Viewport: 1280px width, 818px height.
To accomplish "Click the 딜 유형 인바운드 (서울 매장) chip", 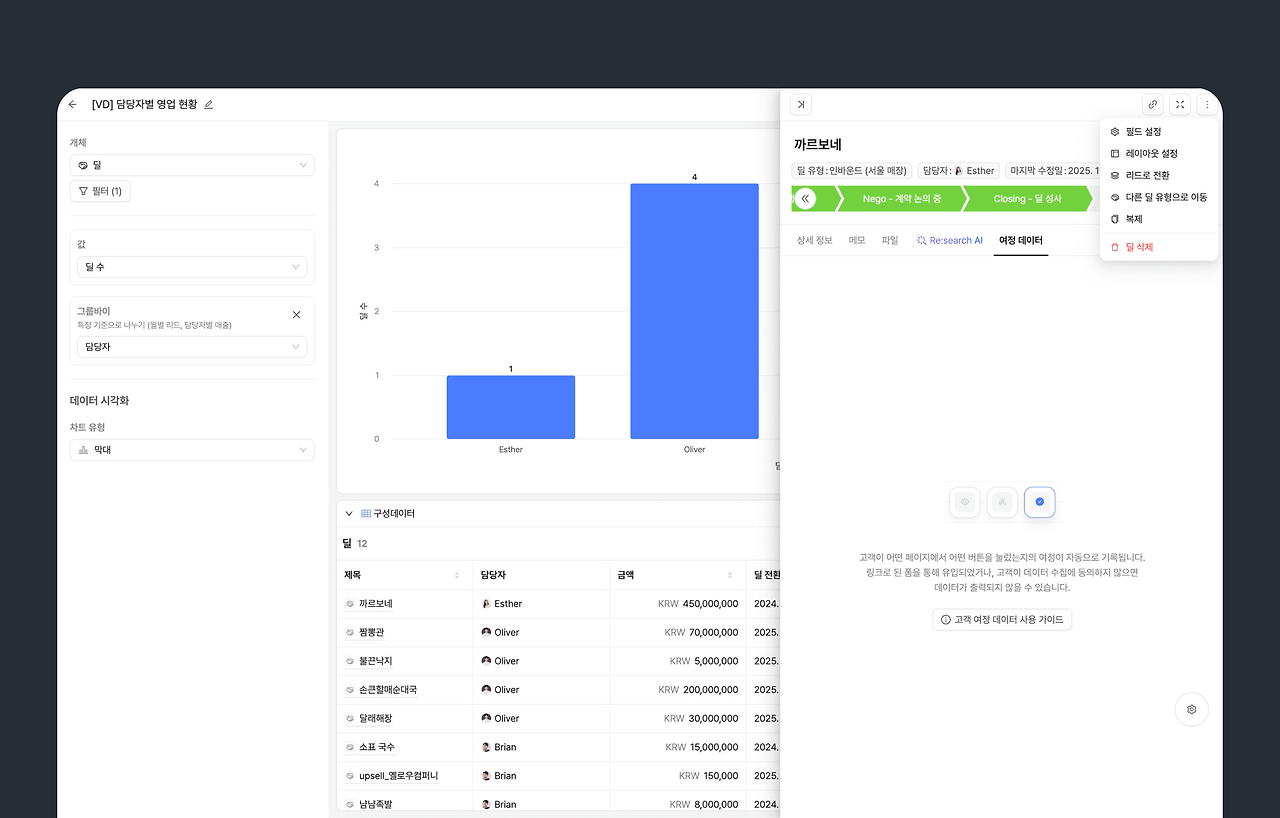I will [854, 171].
